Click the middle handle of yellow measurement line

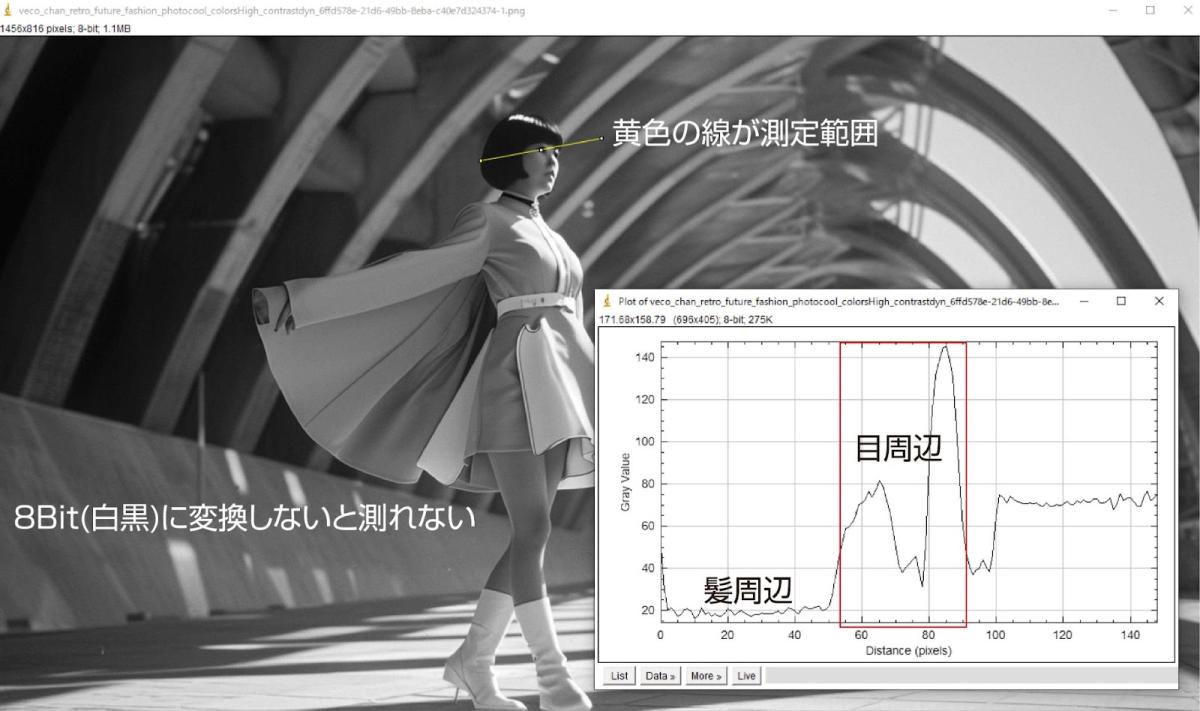click(542, 150)
